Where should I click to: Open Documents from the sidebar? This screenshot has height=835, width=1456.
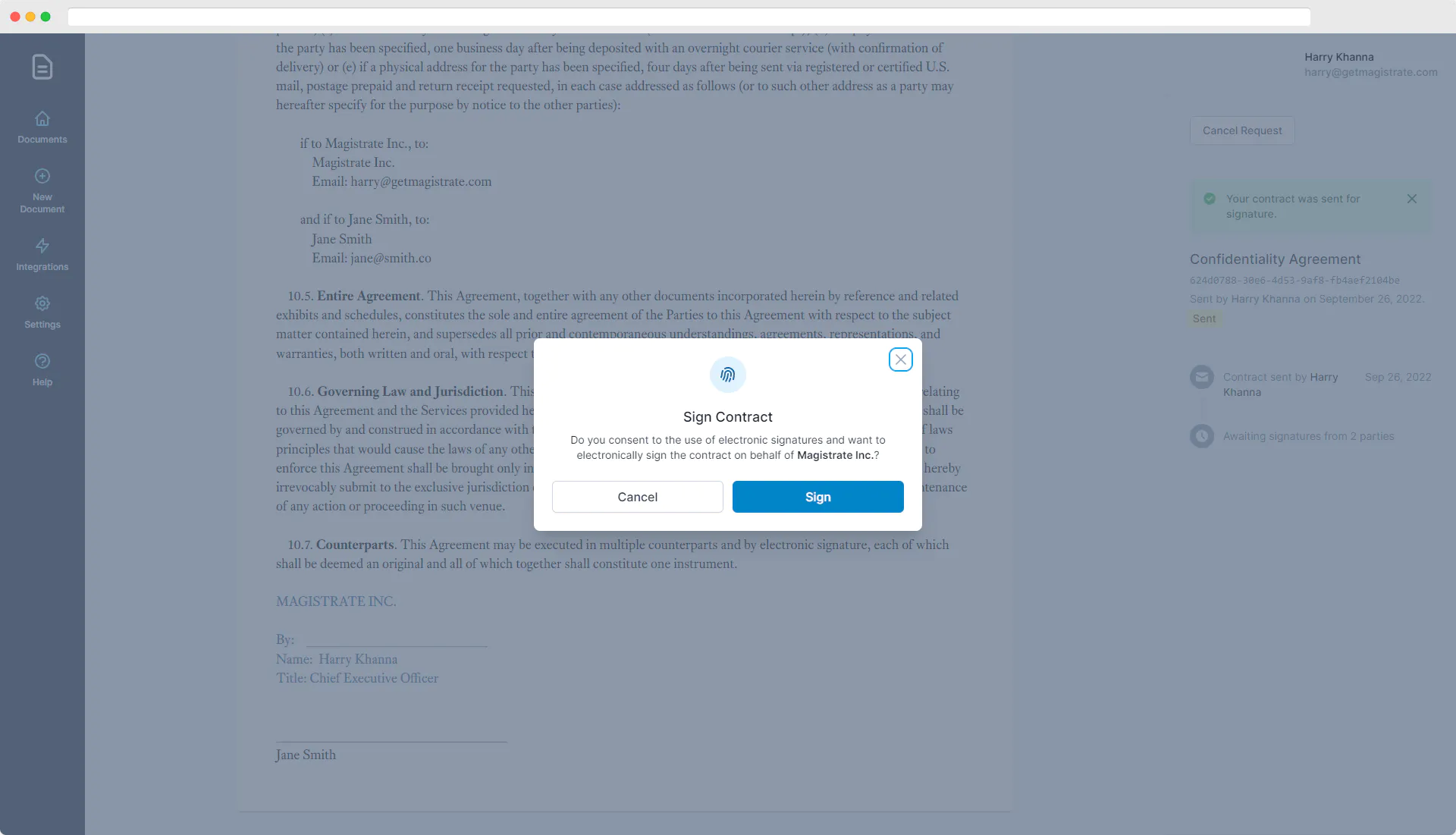point(42,127)
